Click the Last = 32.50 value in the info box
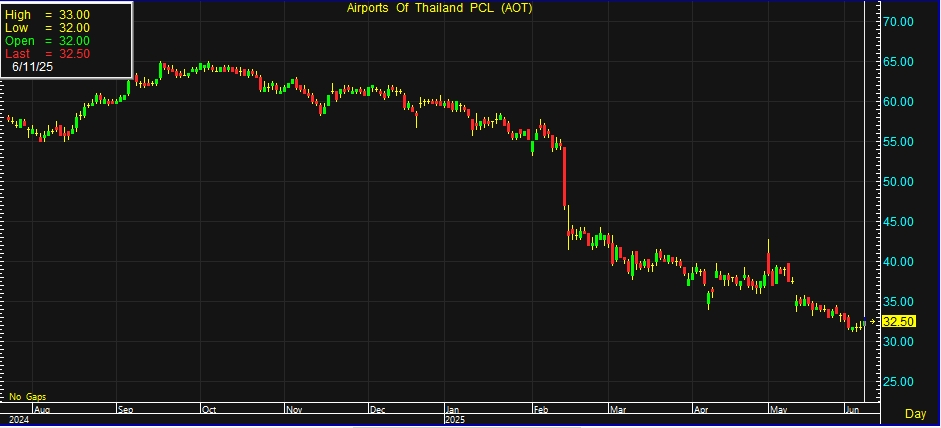The width and height of the screenshot is (941, 428). [x=47, y=54]
